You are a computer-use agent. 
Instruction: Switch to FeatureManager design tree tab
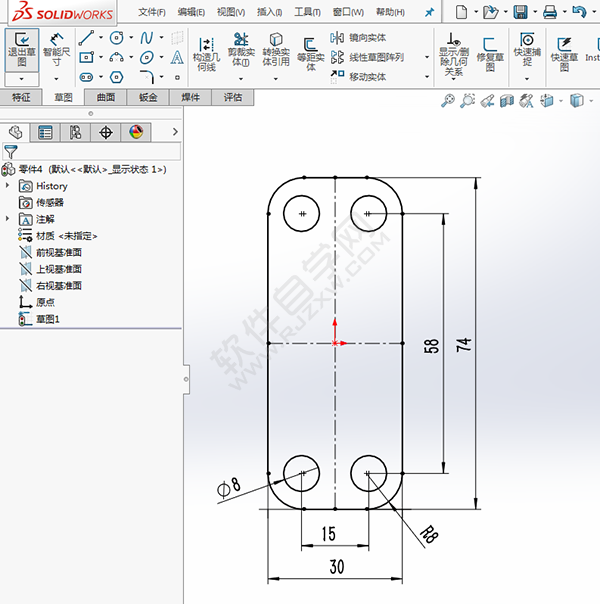click(15, 133)
